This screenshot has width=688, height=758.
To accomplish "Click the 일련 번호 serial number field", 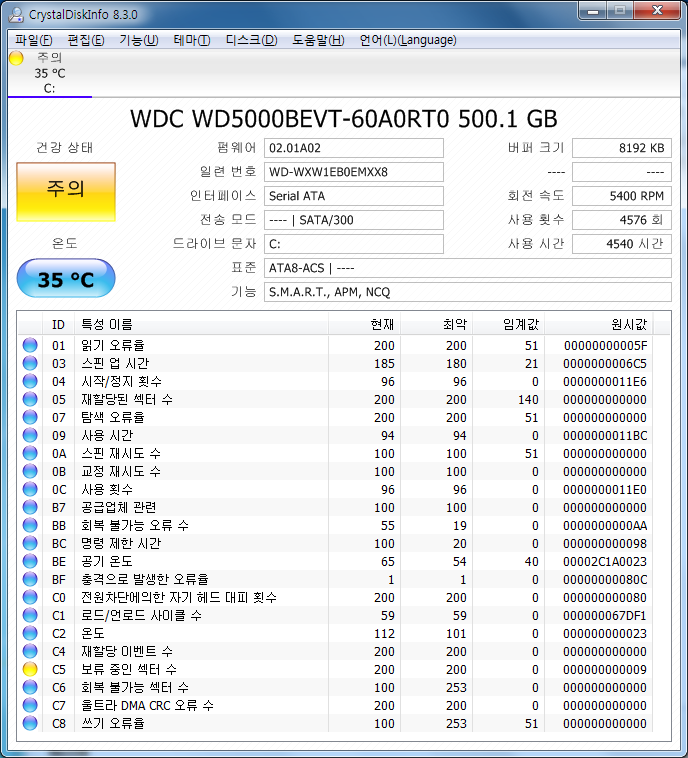I will (354, 172).
